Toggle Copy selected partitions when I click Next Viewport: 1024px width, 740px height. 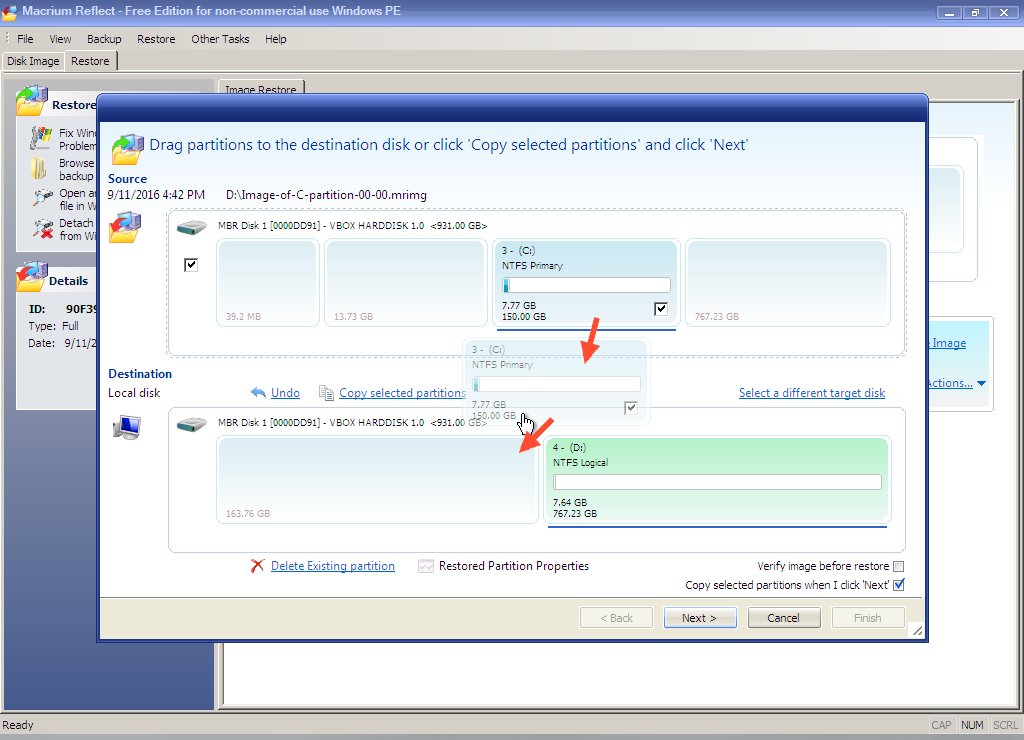898,585
